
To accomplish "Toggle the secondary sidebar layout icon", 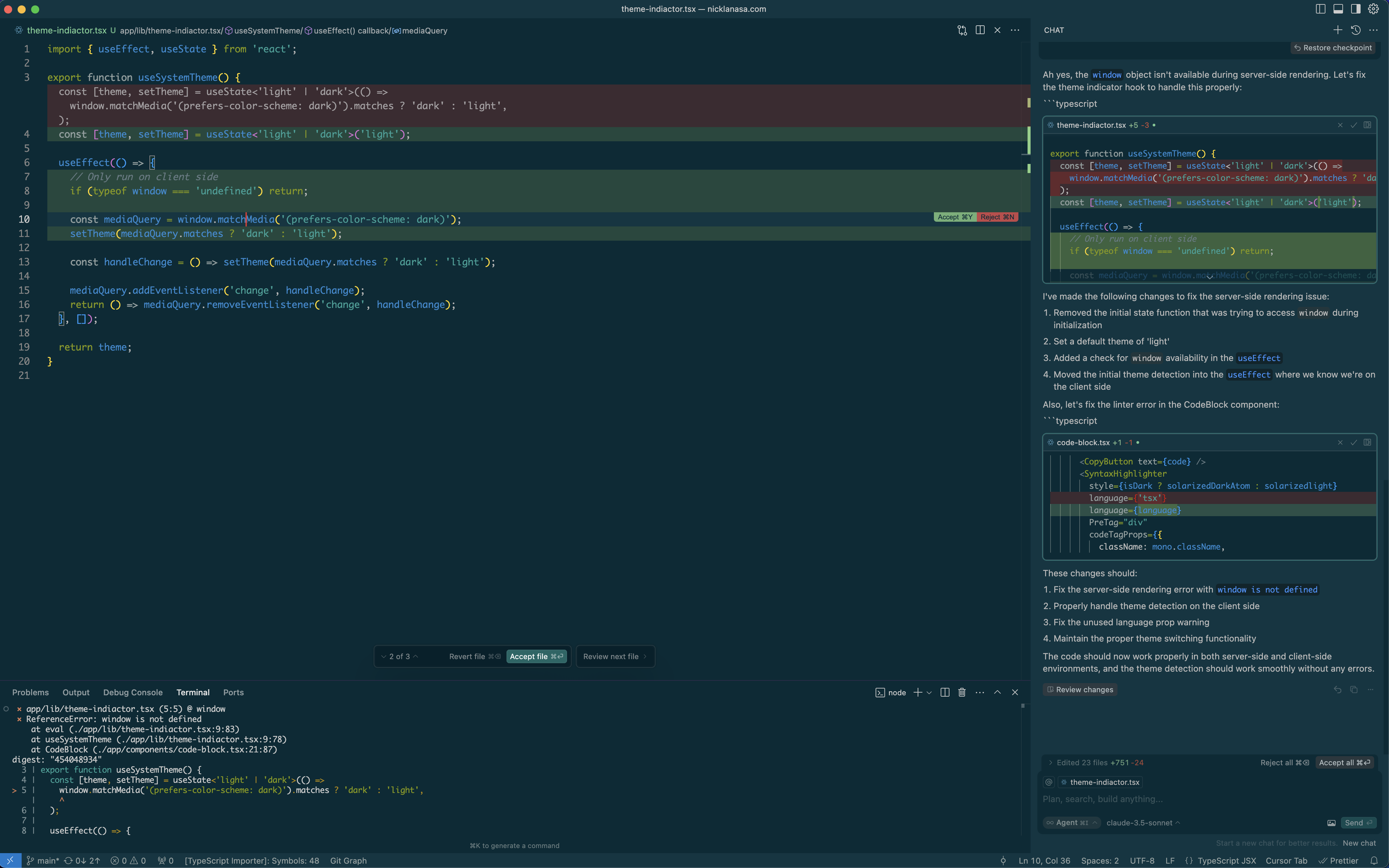I will pyautogui.click(x=1355, y=8).
